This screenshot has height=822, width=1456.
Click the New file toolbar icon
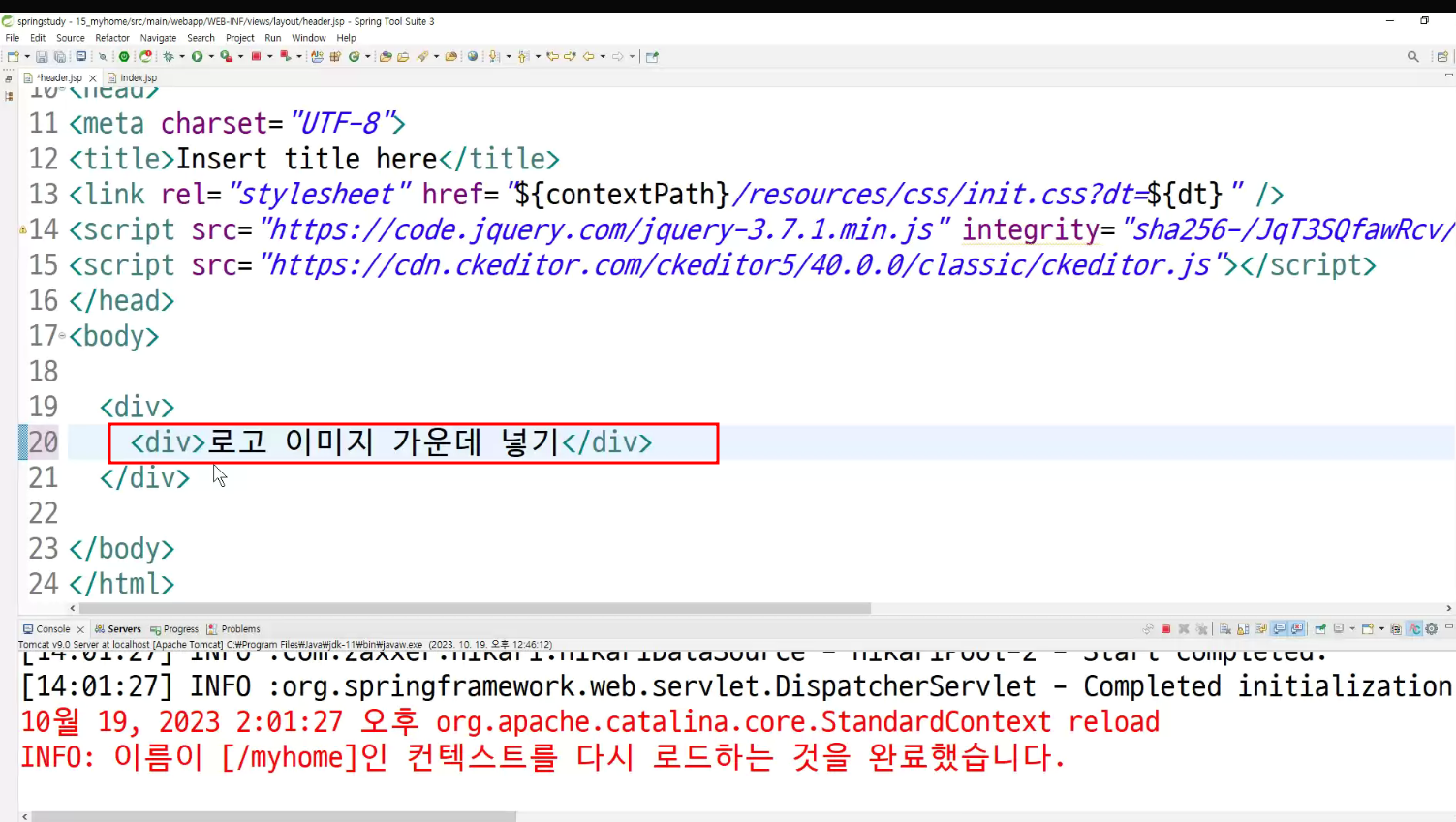[x=14, y=57]
